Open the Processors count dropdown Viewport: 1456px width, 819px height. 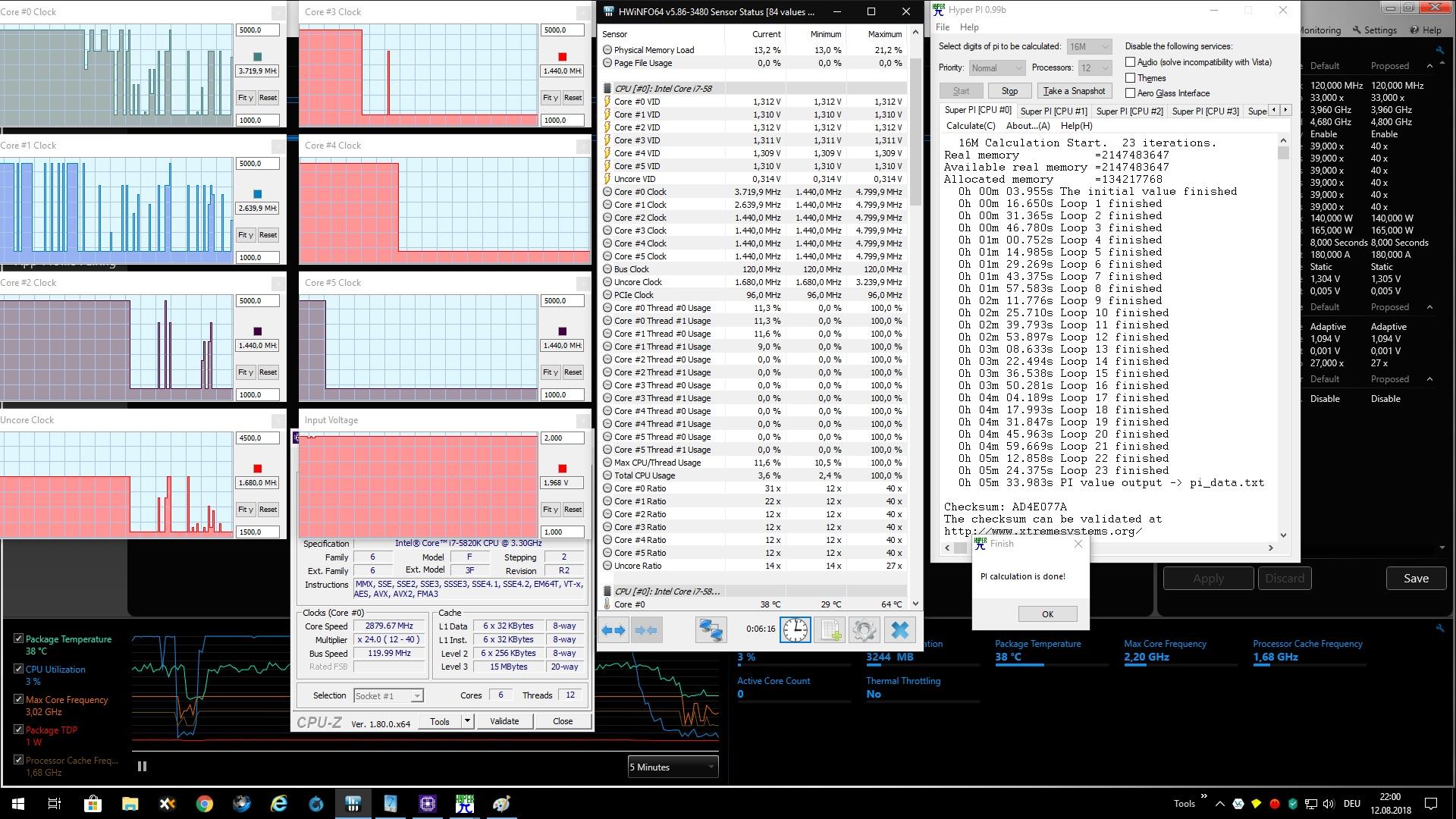click(1095, 68)
